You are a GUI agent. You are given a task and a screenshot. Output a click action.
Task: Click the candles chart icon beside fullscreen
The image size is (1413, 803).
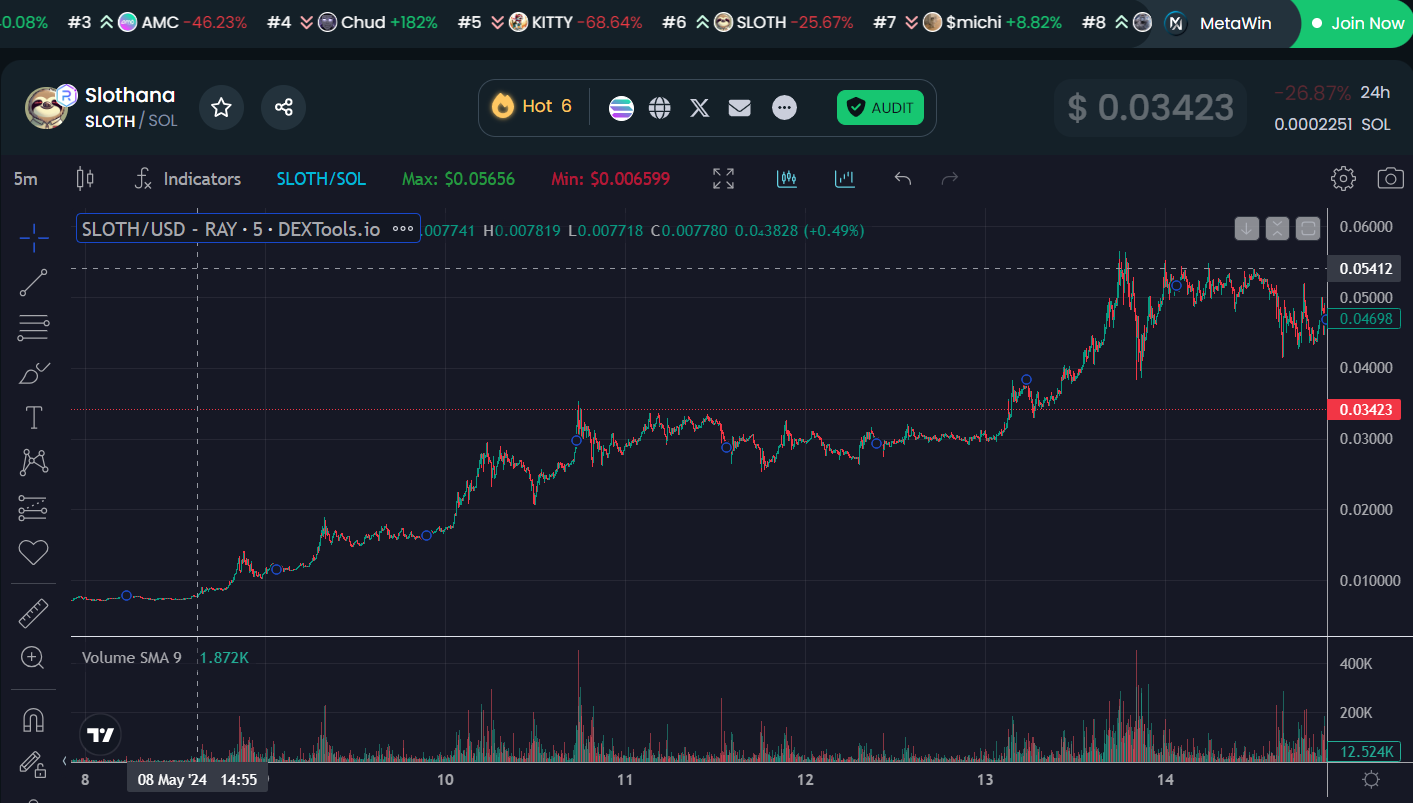(x=787, y=179)
